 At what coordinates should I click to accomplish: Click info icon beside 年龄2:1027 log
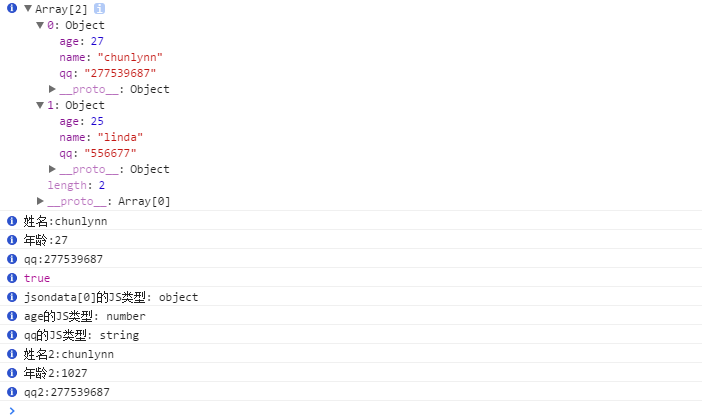[x=12, y=373]
